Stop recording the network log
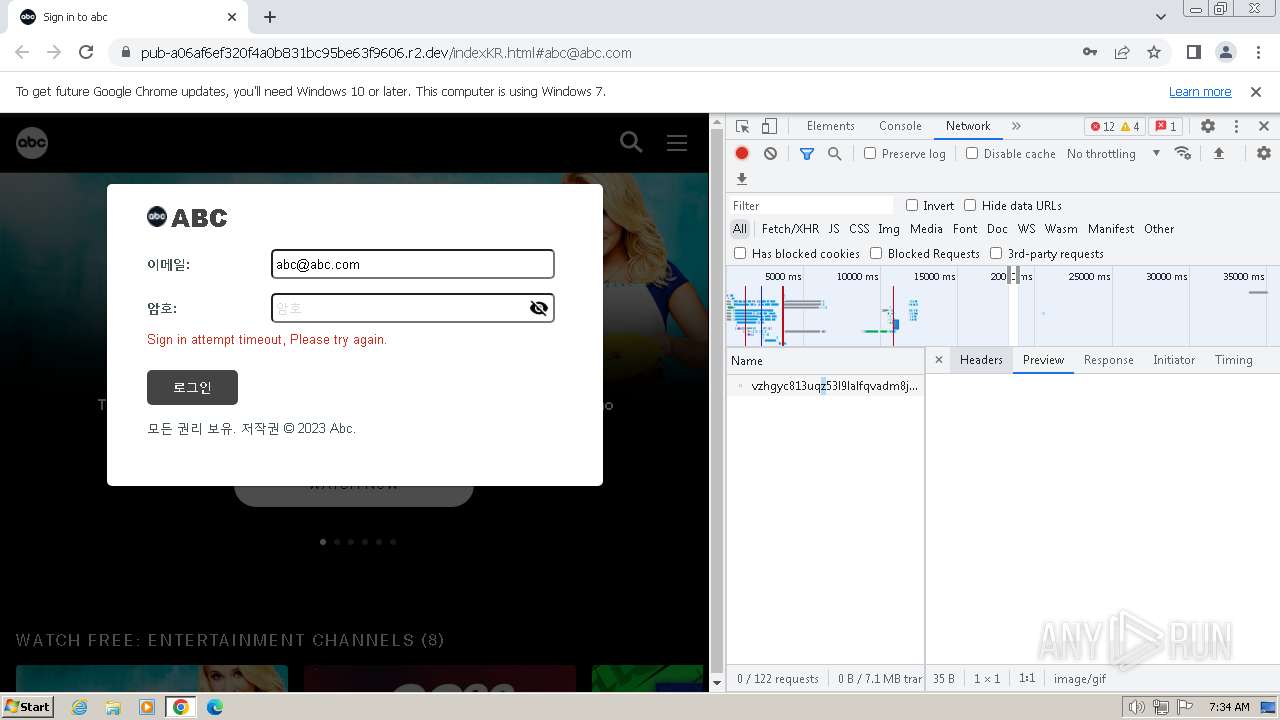The image size is (1280, 720). tap(742, 153)
